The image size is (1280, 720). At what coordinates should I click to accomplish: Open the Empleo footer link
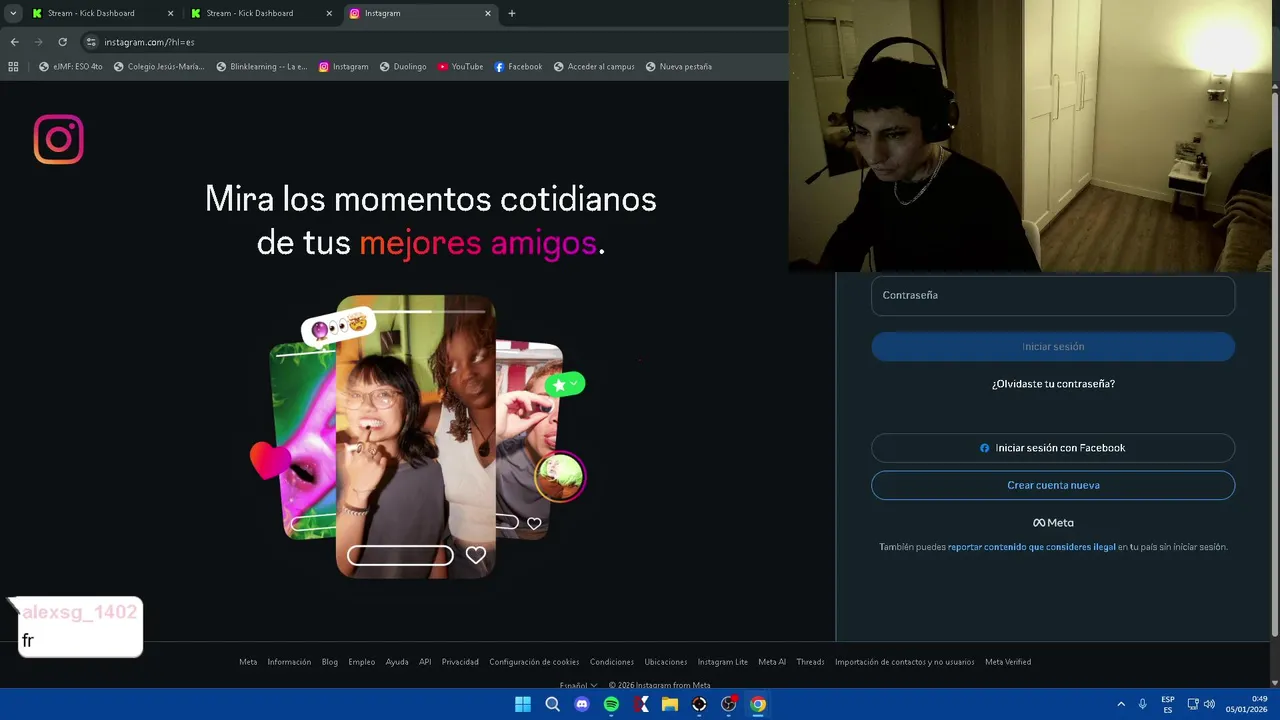(x=362, y=662)
